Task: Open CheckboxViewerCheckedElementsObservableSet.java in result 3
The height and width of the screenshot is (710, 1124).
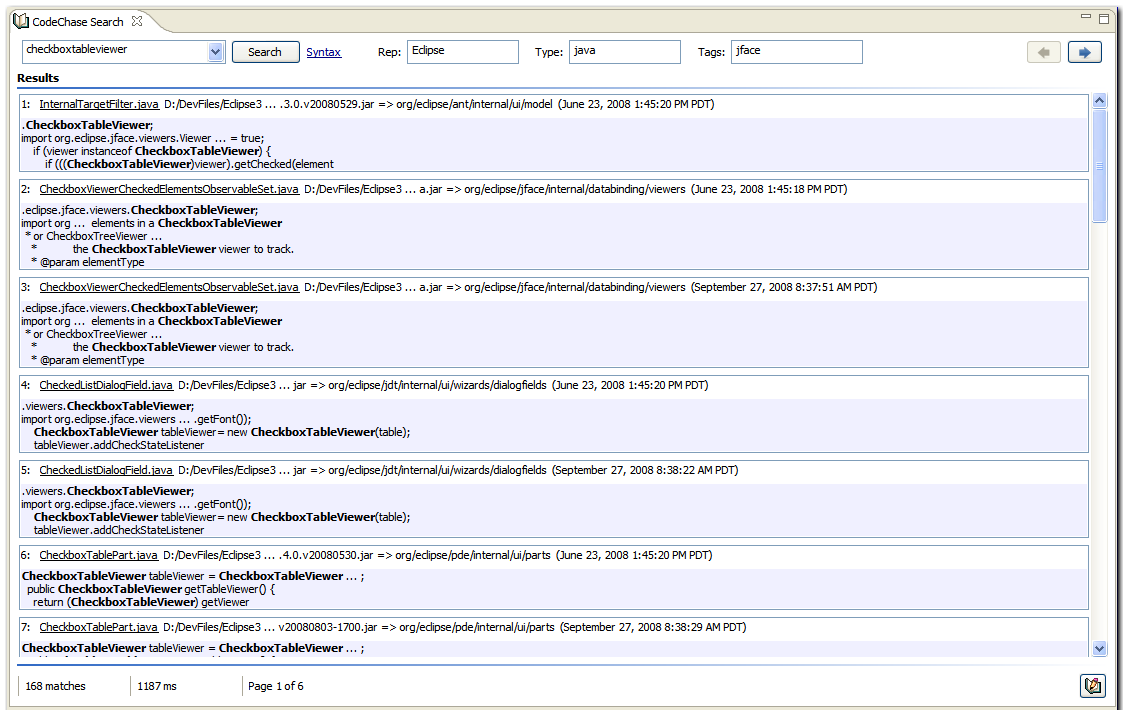Action: pyautogui.click(x=168, y=287)
